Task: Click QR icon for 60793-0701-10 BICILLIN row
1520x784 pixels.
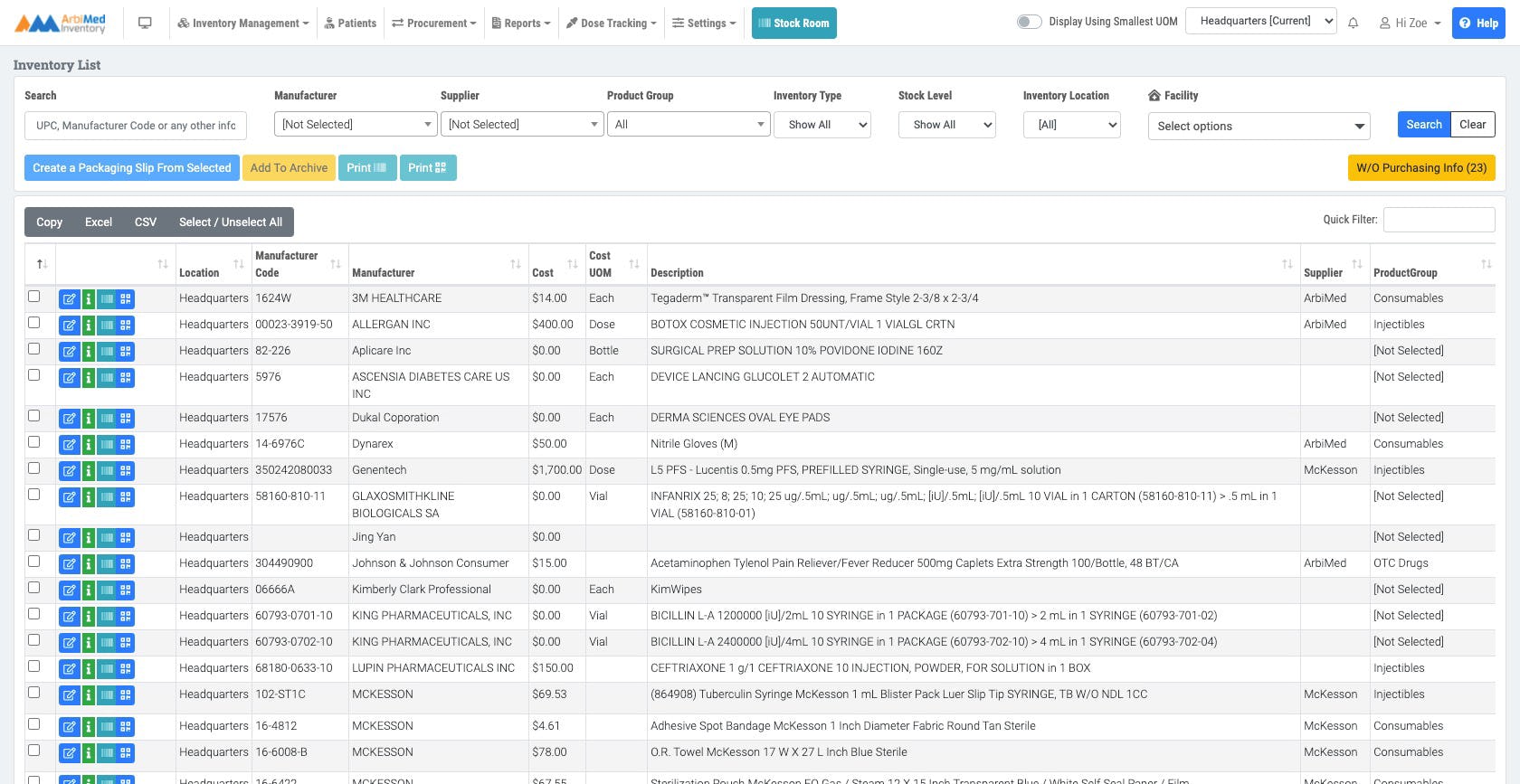Action: [x=126, y=617]
